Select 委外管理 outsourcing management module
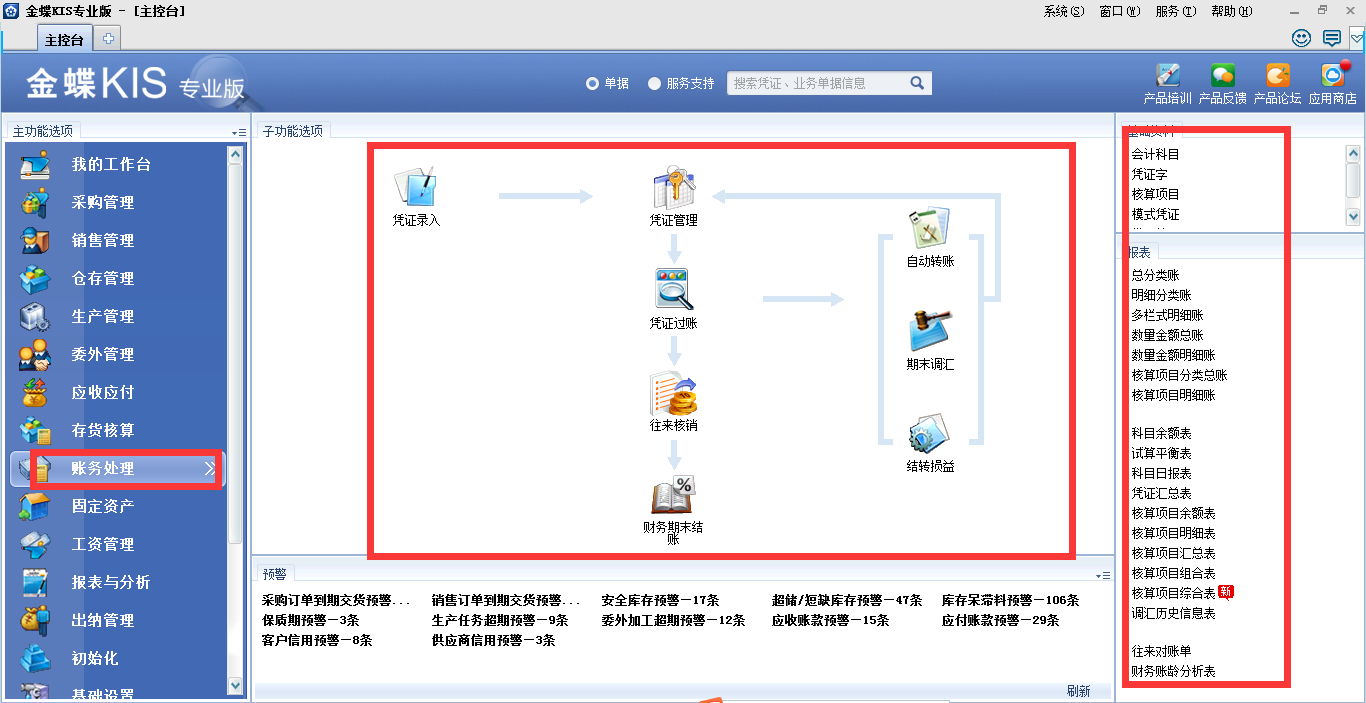Viewport: 1366px width, 703px height. (x=103, y=354)
